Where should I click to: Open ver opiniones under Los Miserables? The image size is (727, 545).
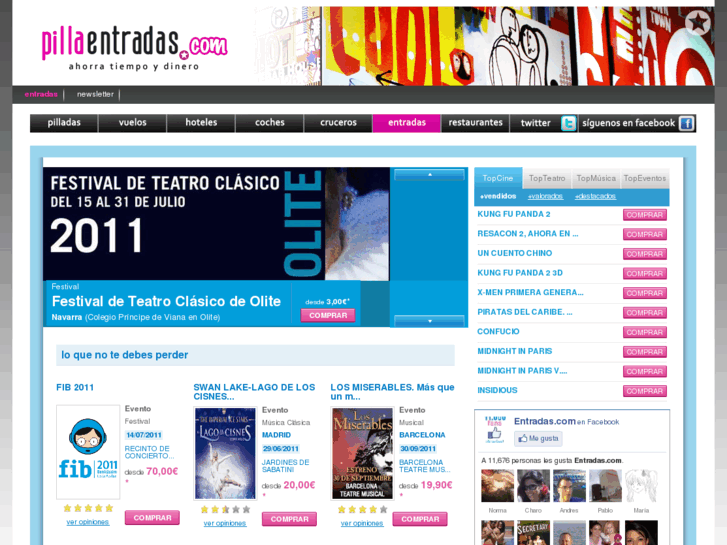(x=362, y=523)
